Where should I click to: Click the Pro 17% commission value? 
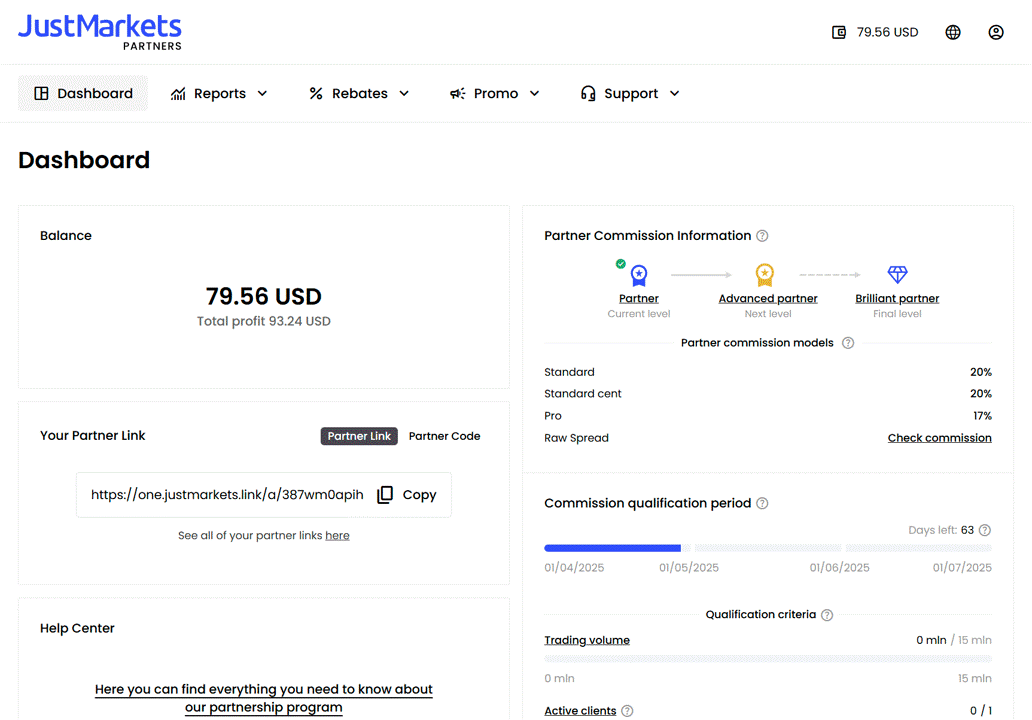tap(982, 416)
